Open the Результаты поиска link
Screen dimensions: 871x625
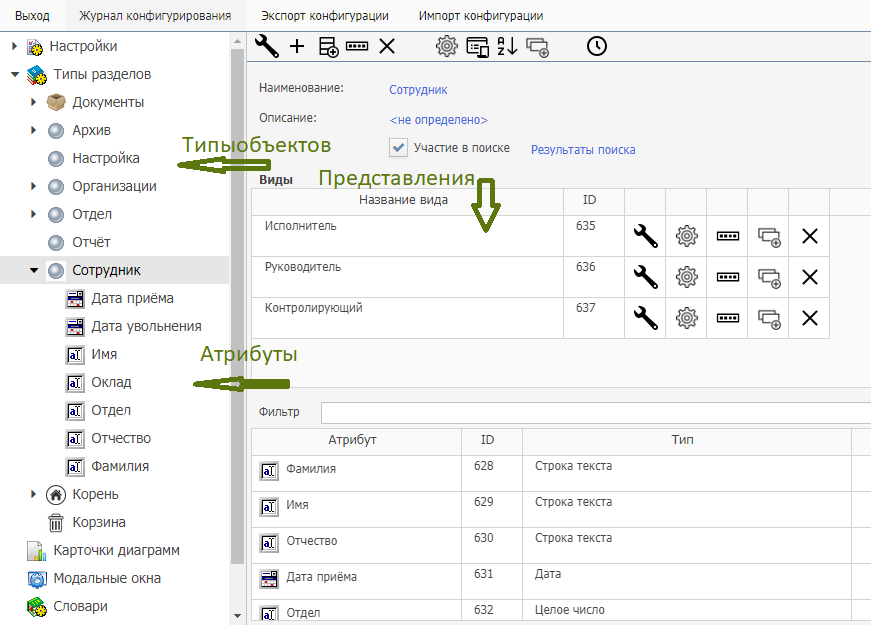pyautogui.click(x=583, y=149)
